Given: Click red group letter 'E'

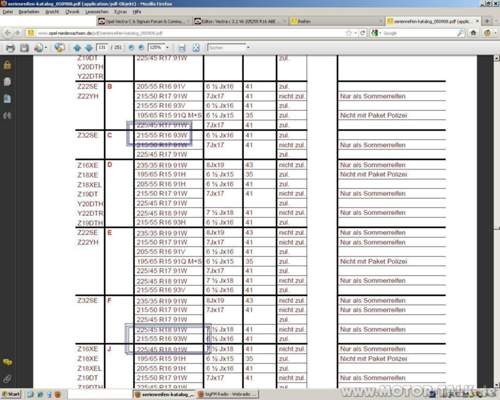Looking at the screenshot, I should (x=110, y=233).
